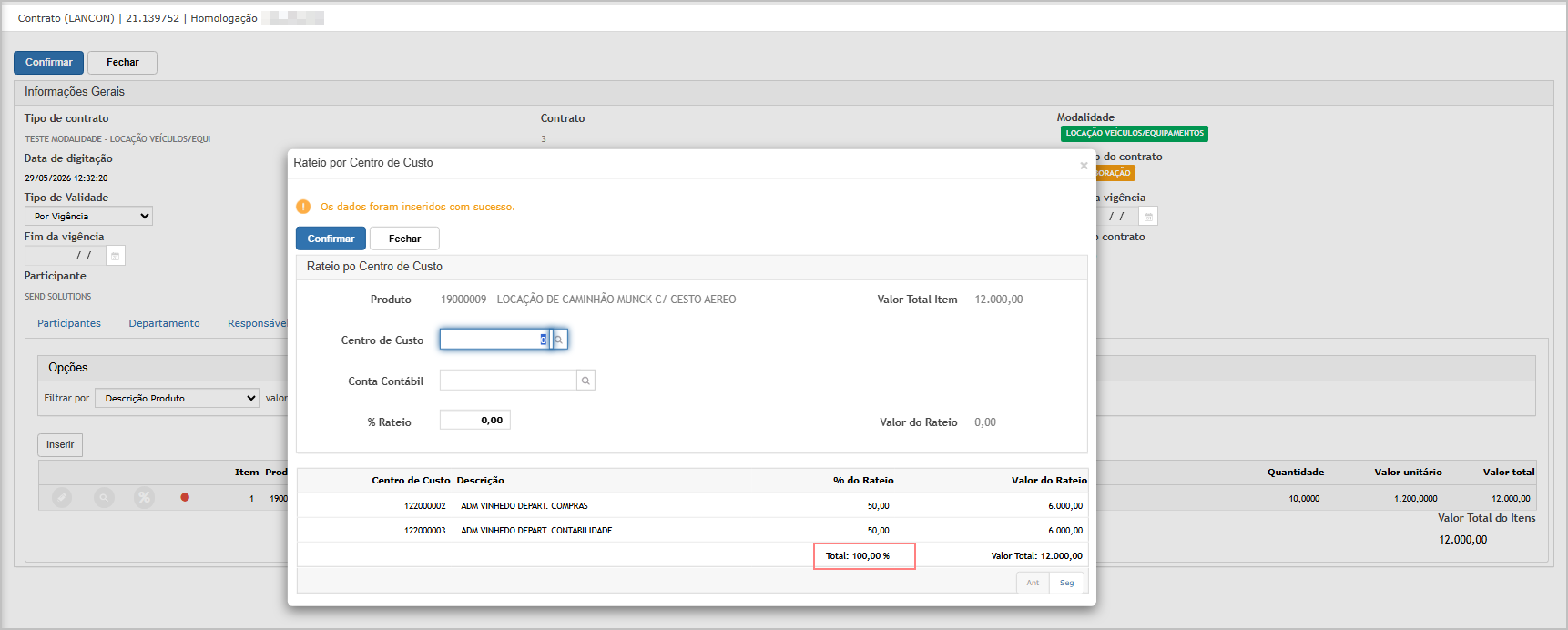This screenshot has width=1568, height=630.
Task: Click the magnifier icon on item 1 row
Action: coord(104,498)
